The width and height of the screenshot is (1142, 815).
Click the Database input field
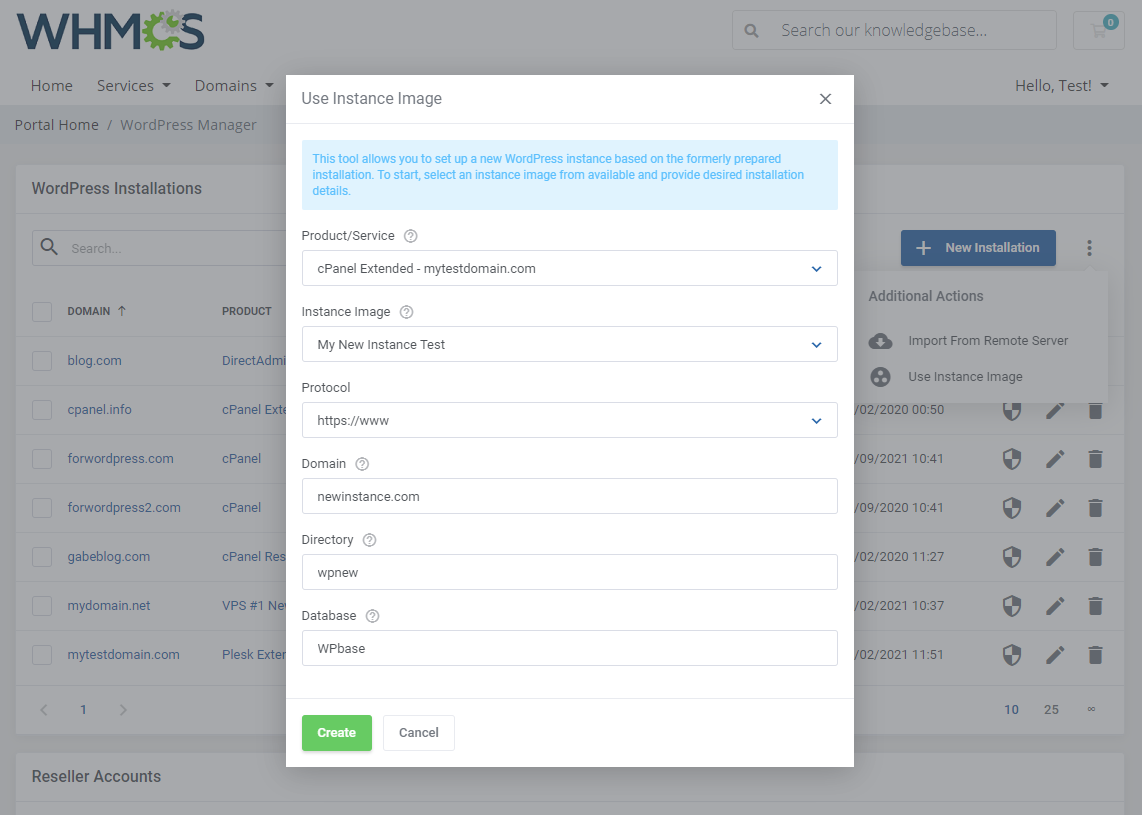coord(570,648)
